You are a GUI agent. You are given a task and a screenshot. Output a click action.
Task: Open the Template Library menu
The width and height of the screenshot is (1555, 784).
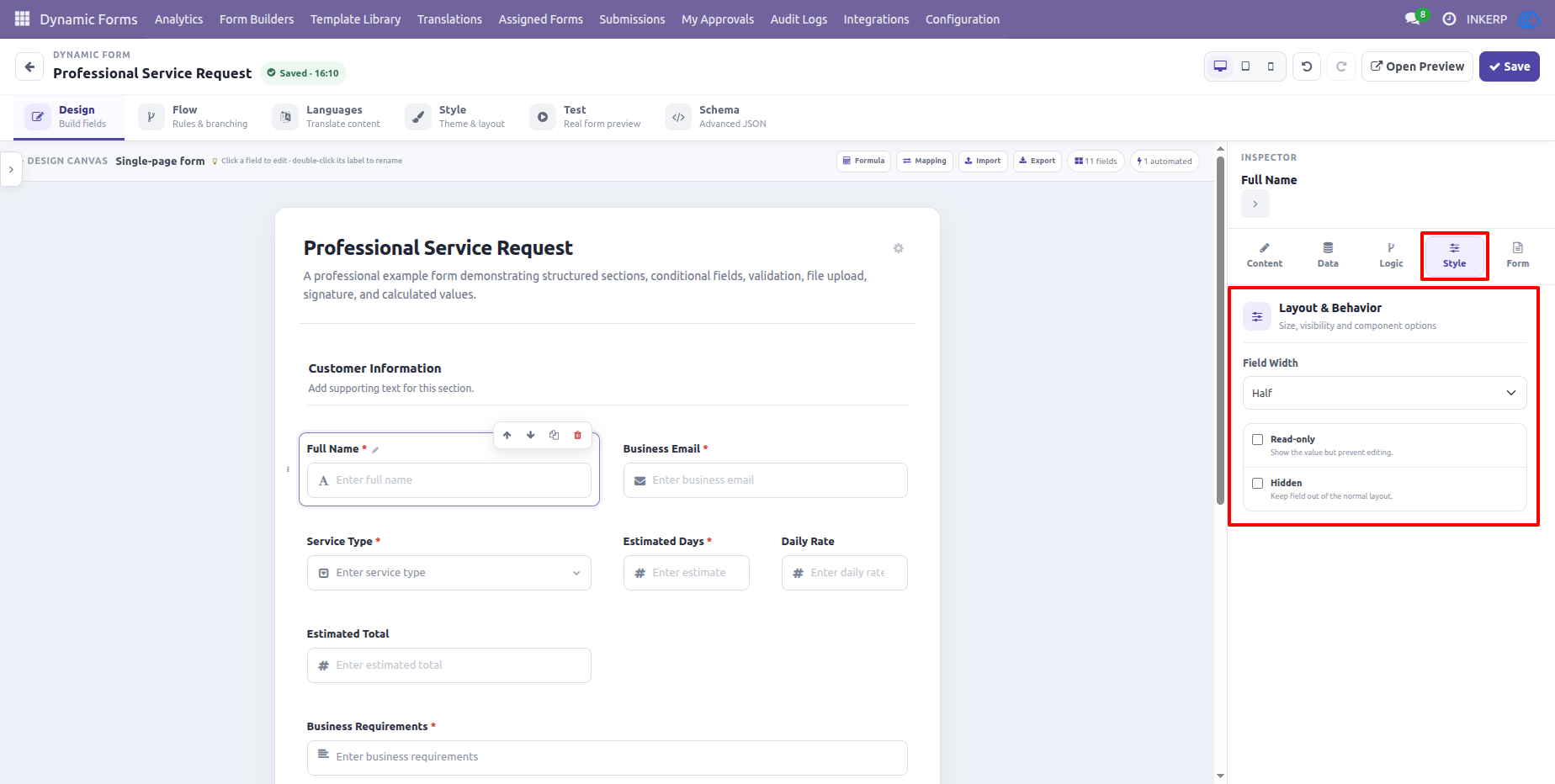click(x=355, y=19)
